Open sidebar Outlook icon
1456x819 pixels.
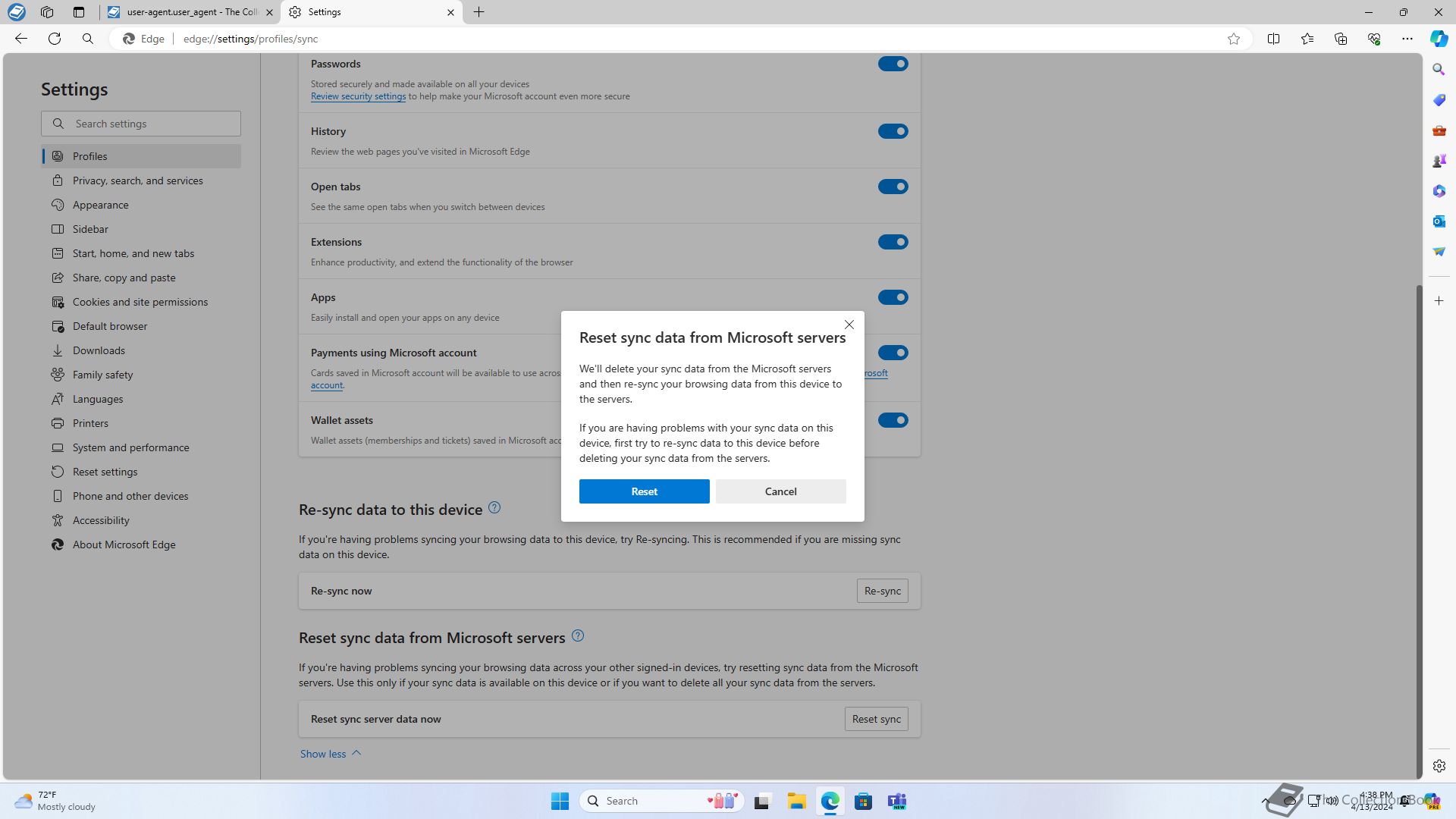tap(1439, 221)
